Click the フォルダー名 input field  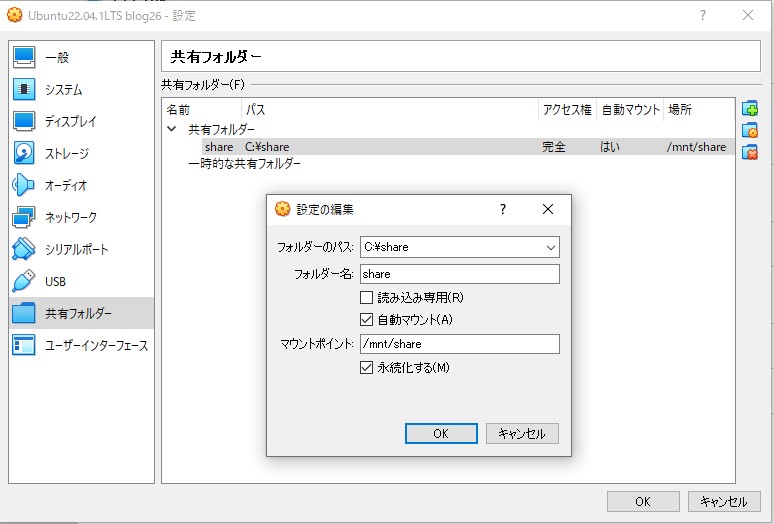coord(460,274)
